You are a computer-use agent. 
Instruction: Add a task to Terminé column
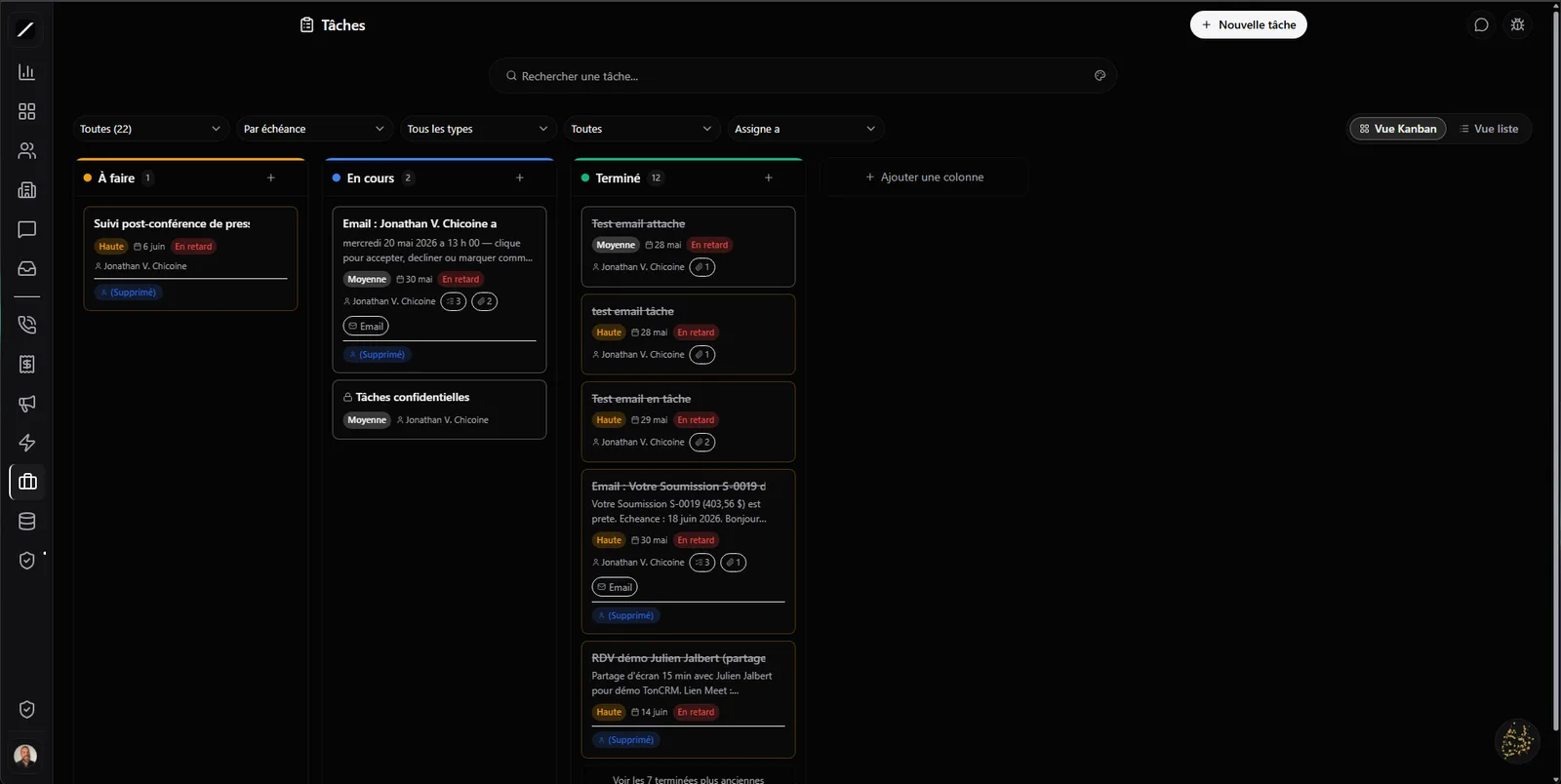769,177
